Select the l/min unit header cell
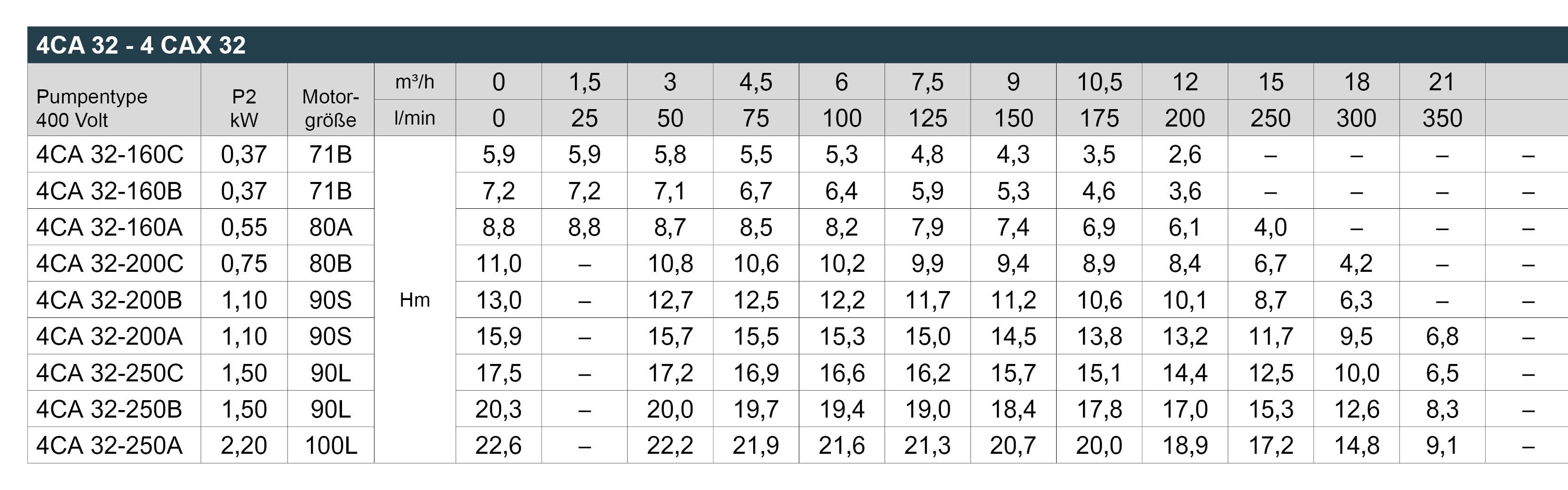The image size is (1568, 490). [414, 118]
